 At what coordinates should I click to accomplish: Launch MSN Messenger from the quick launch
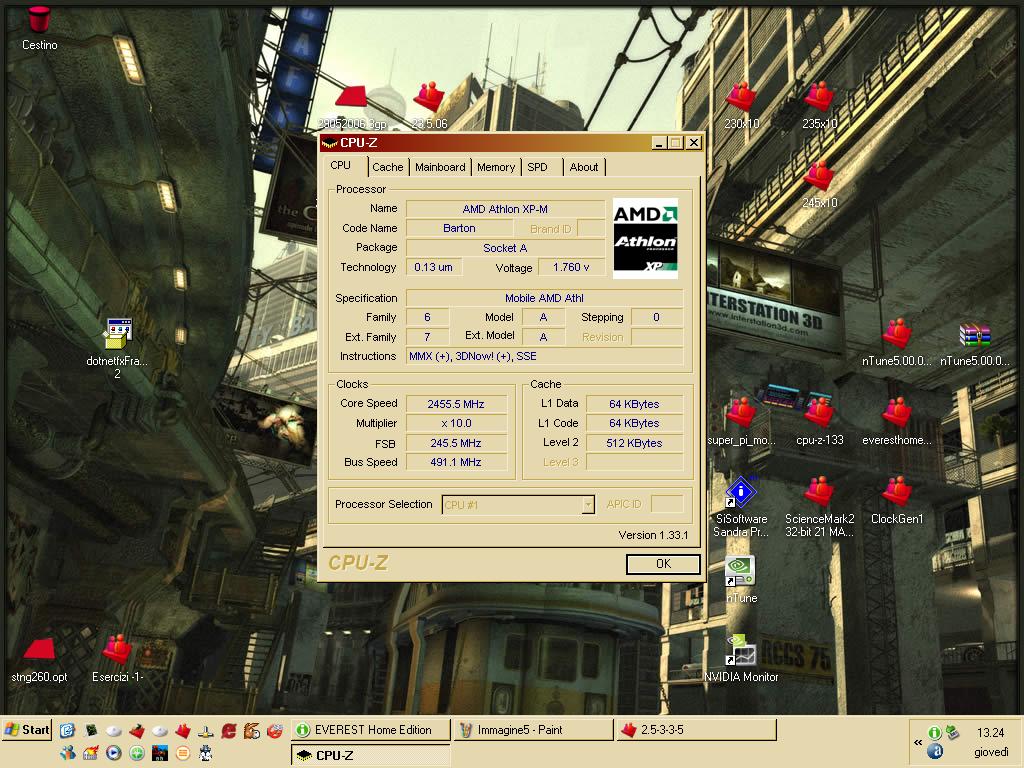tap(67, 753)
